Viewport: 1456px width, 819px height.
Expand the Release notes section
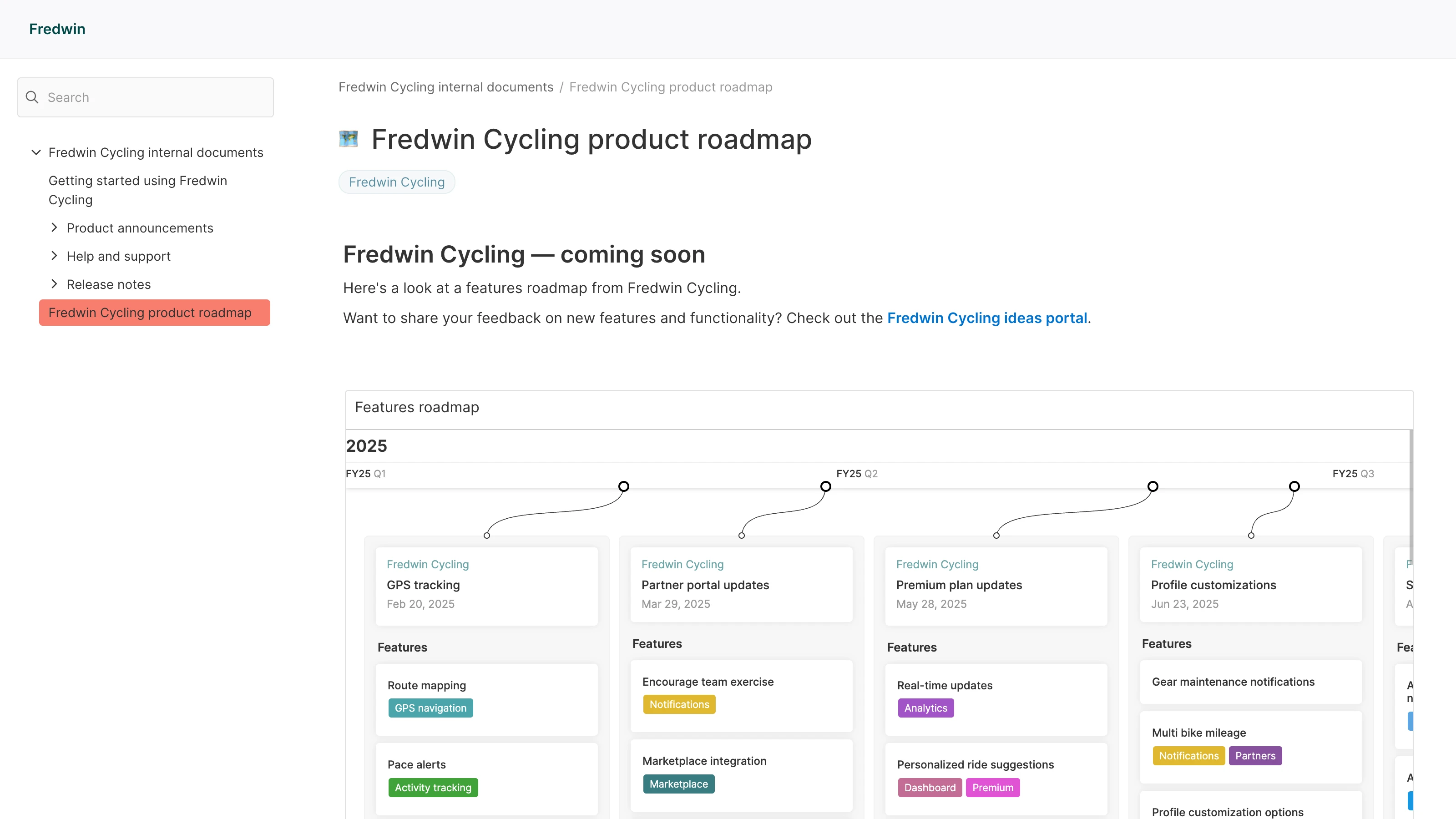[x=54, y=284]
